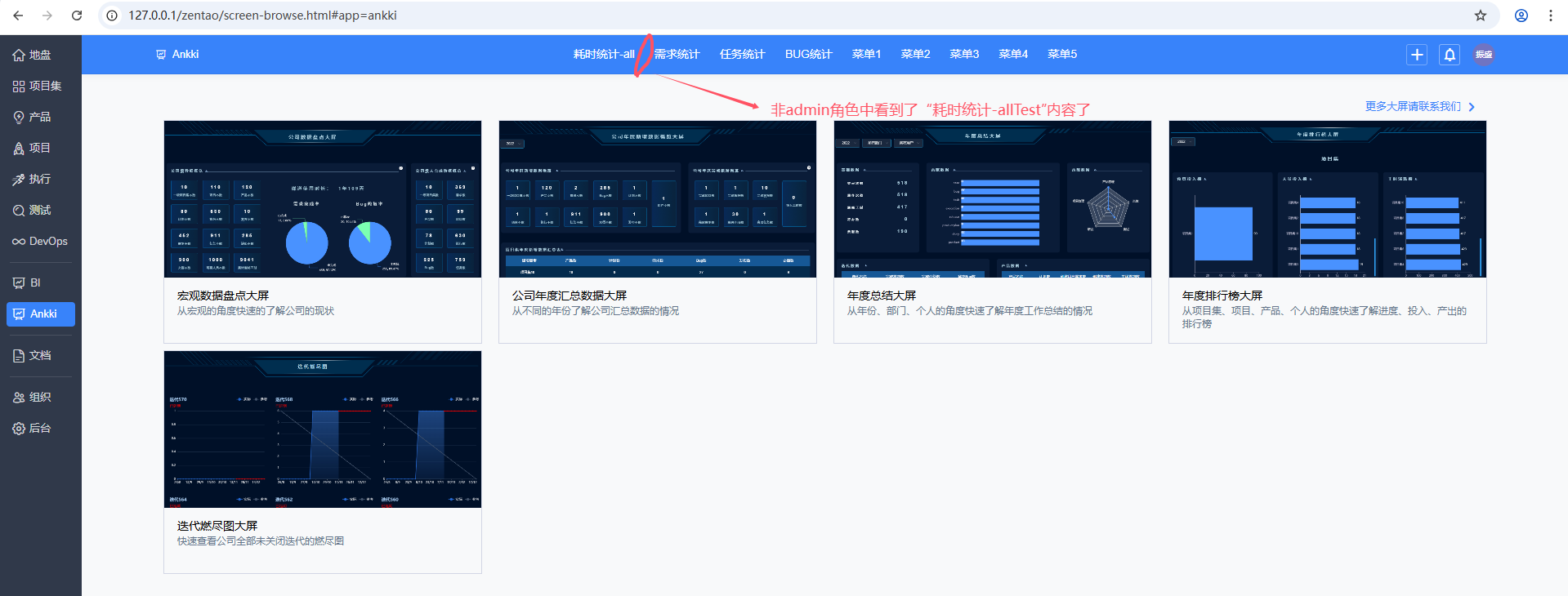This screenshot has height=596, width=1568.
Task: Click the 年度总结大屏 title text
Action: (882, 296)
